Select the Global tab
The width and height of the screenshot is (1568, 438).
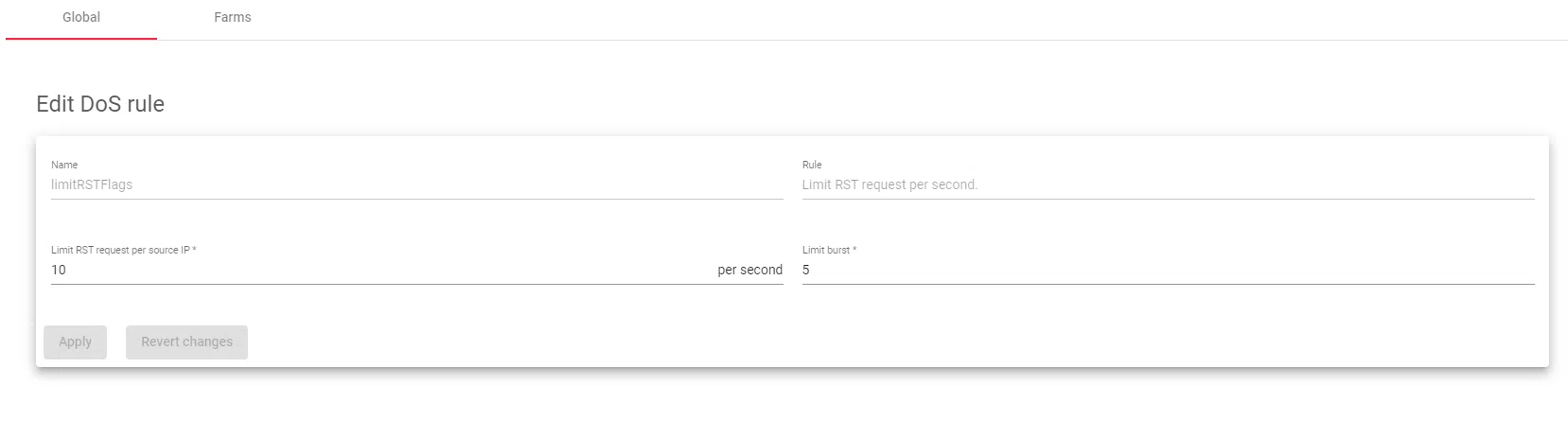[81, 17]
